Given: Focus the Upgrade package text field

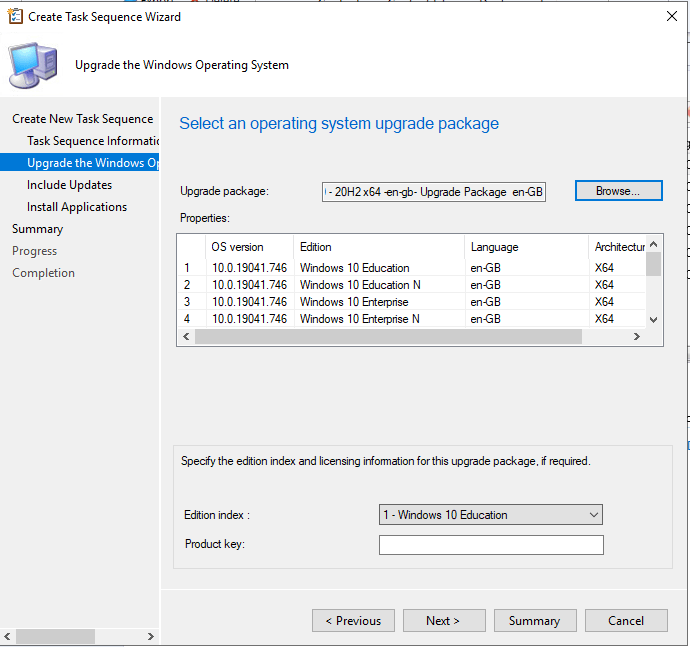Looking at the screenshot, I should coord(434,191).
